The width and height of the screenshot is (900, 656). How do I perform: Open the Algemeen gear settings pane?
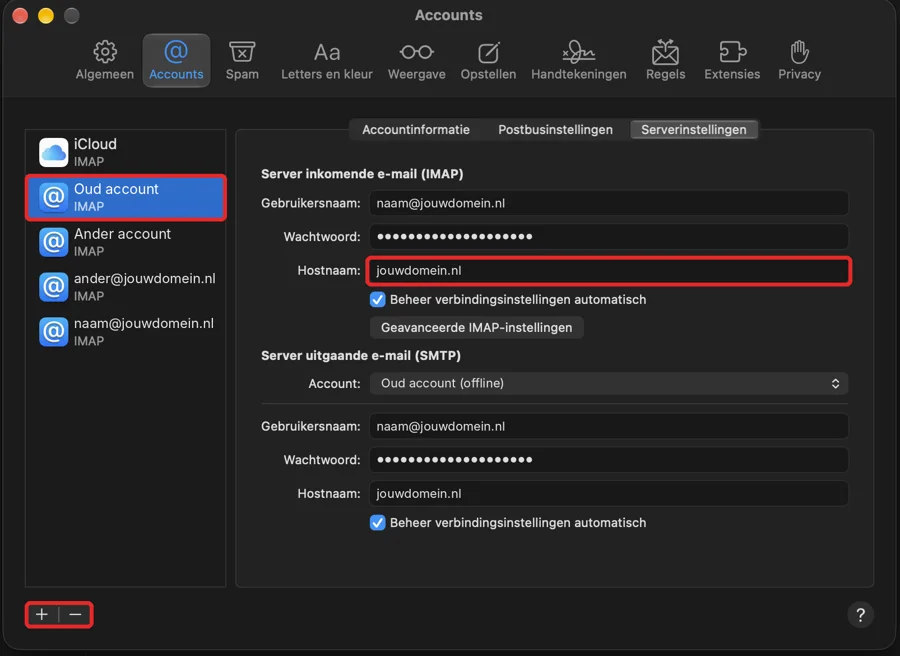104,60
